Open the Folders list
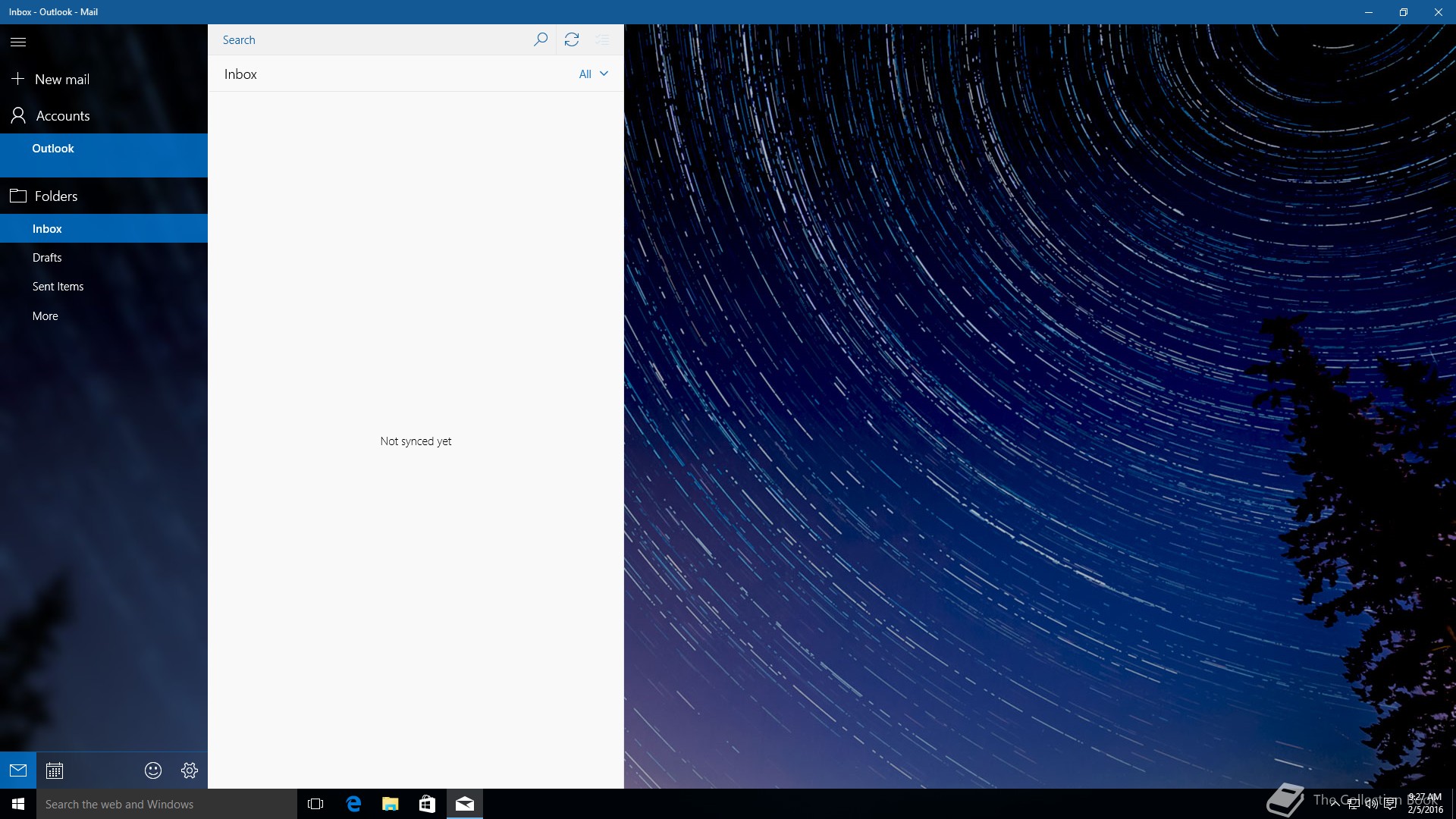Image resolution: width=1456 pixels, height=819 pixels. coord(55,196)
